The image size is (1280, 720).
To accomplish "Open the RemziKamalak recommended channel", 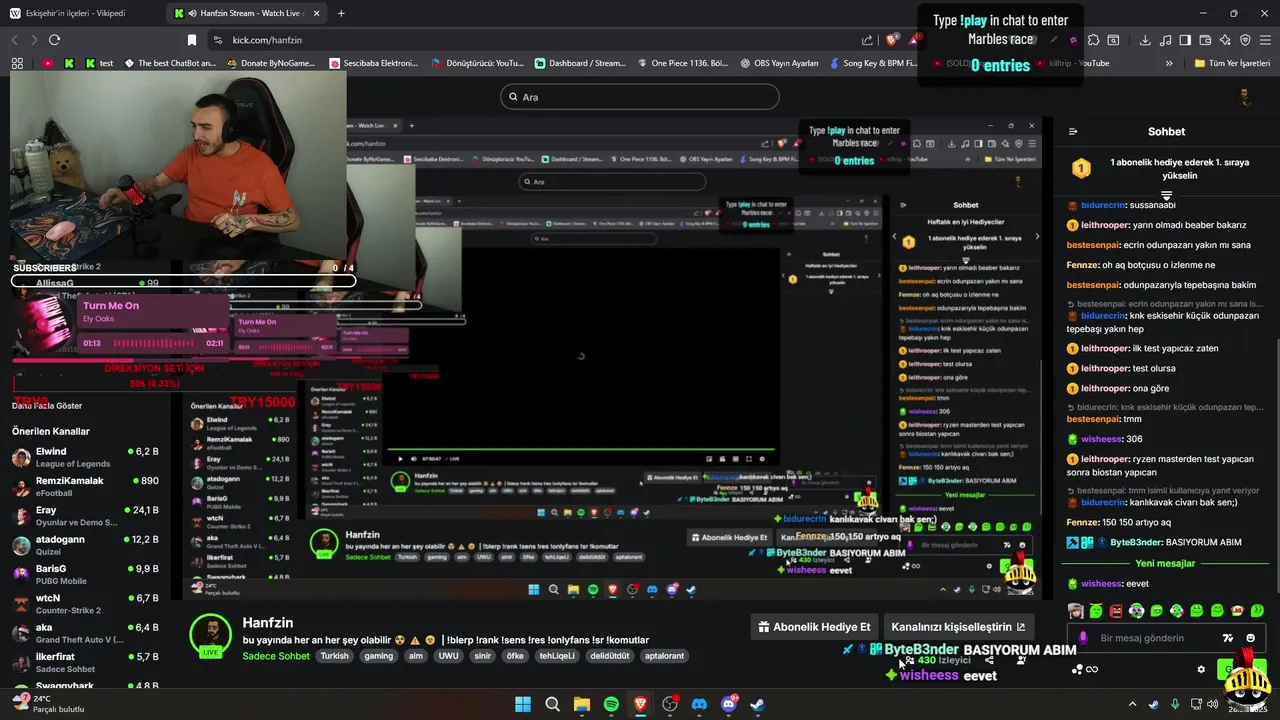I will point(85,487).
